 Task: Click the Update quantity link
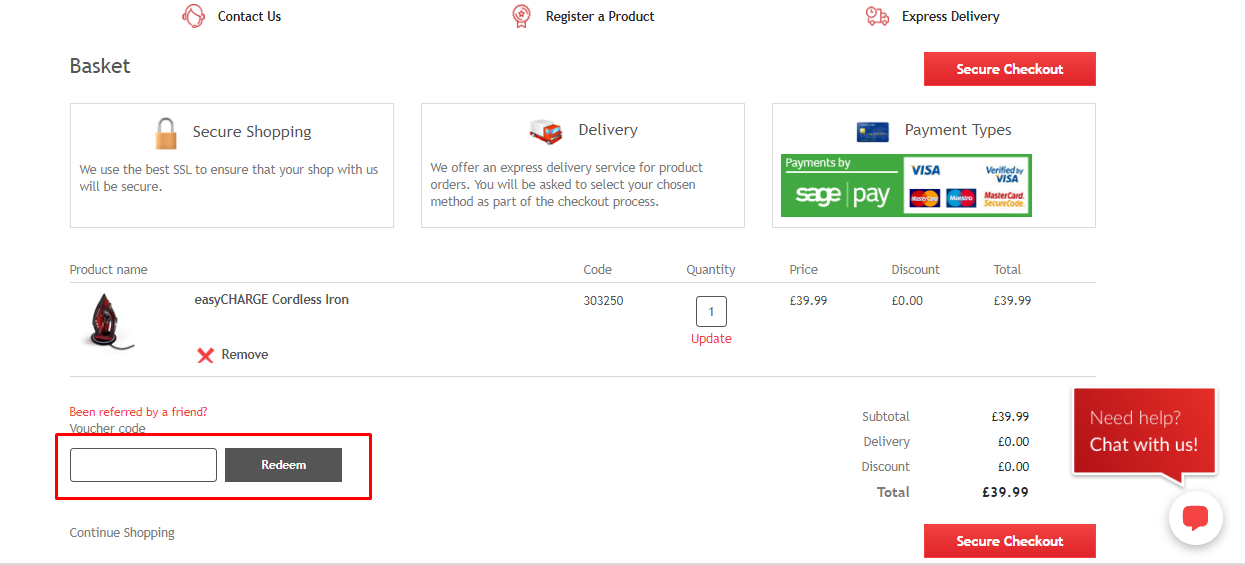[711, 339]
